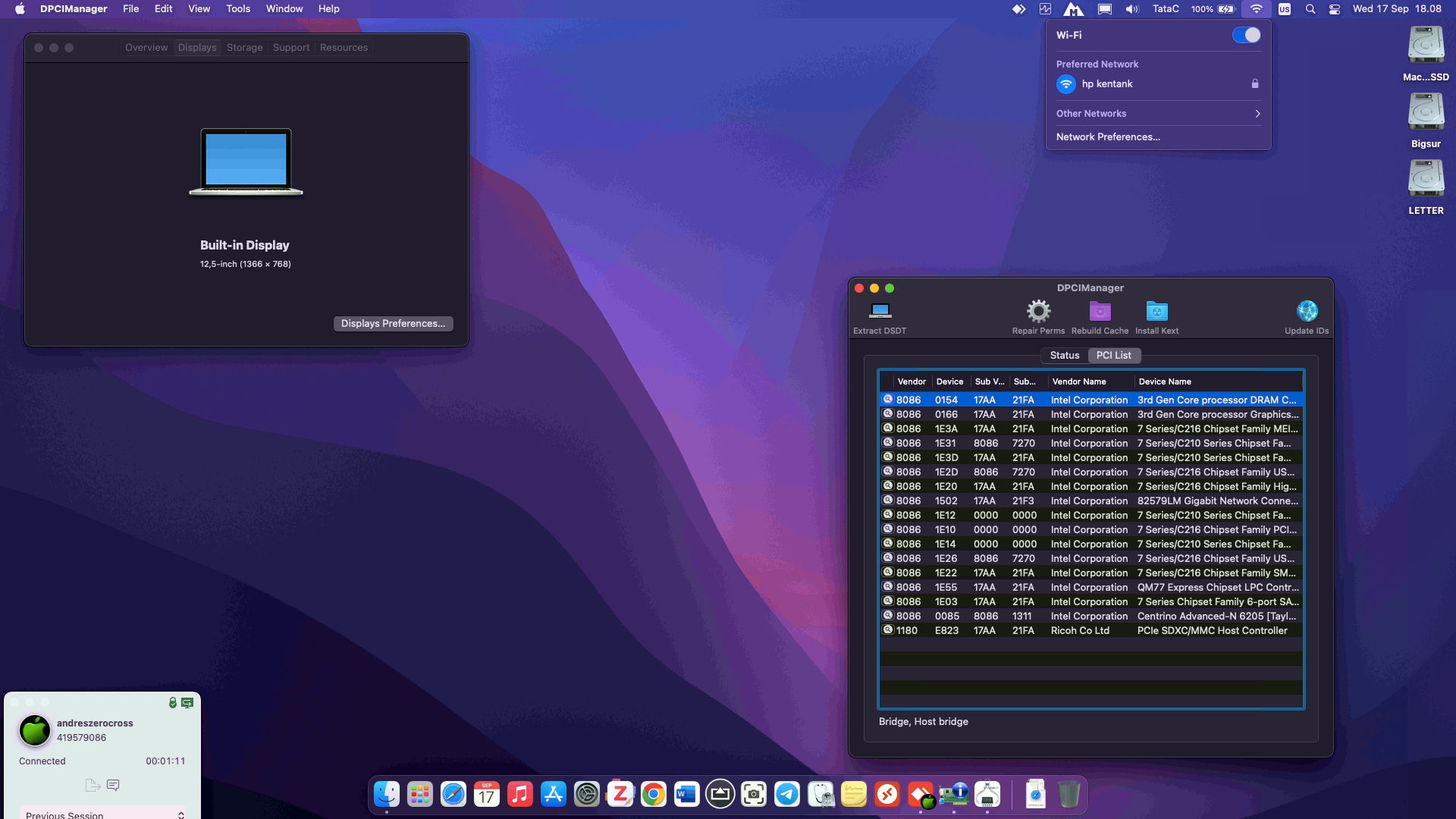Open System Preferences from the Dock
The height and width of the screenshot is (819, 1456).
[x=587, y=794]
